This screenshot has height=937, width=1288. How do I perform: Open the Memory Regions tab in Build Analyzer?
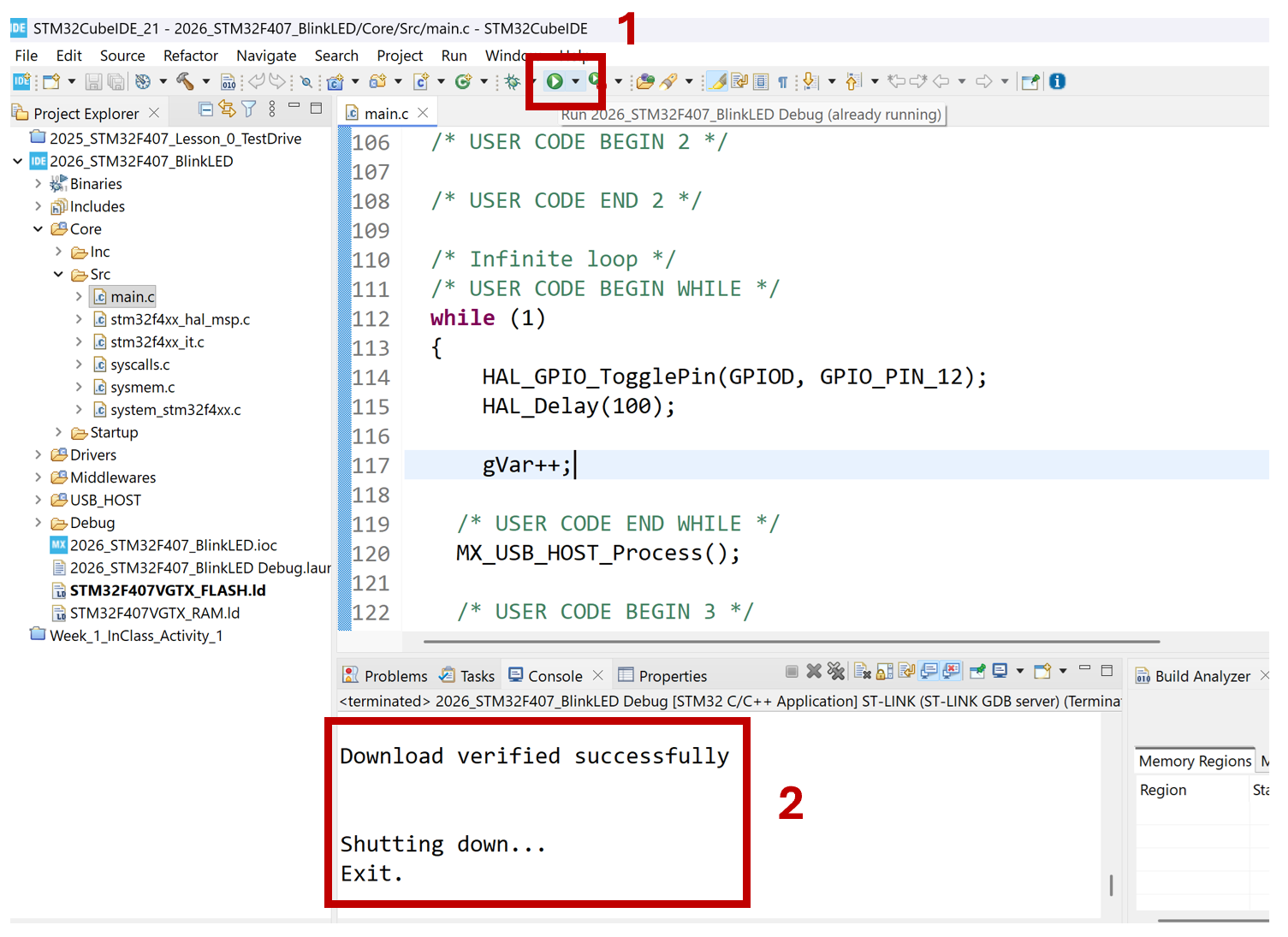1195,761
